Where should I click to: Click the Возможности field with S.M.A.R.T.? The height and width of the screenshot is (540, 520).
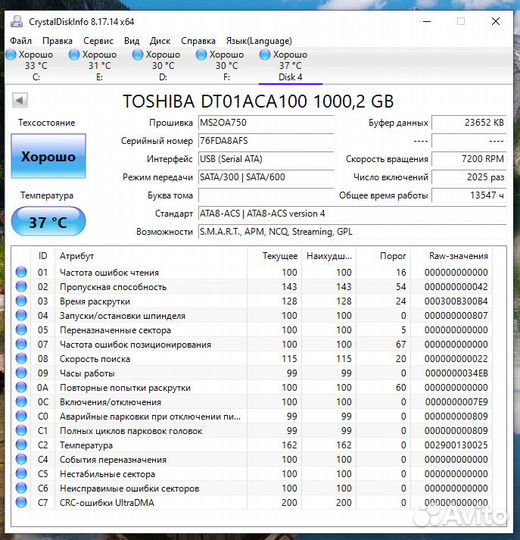tap(352, 232)
